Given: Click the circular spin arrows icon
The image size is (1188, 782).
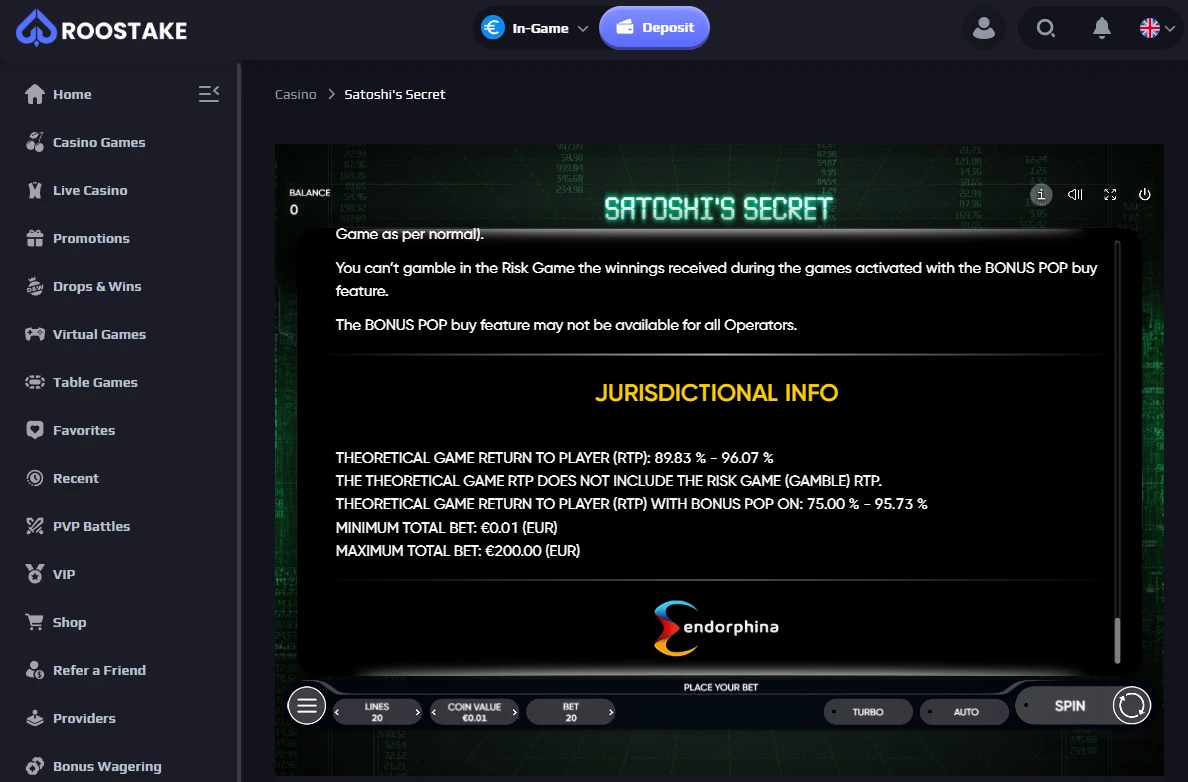Looking at the screenshot, I should point(1131,705).
